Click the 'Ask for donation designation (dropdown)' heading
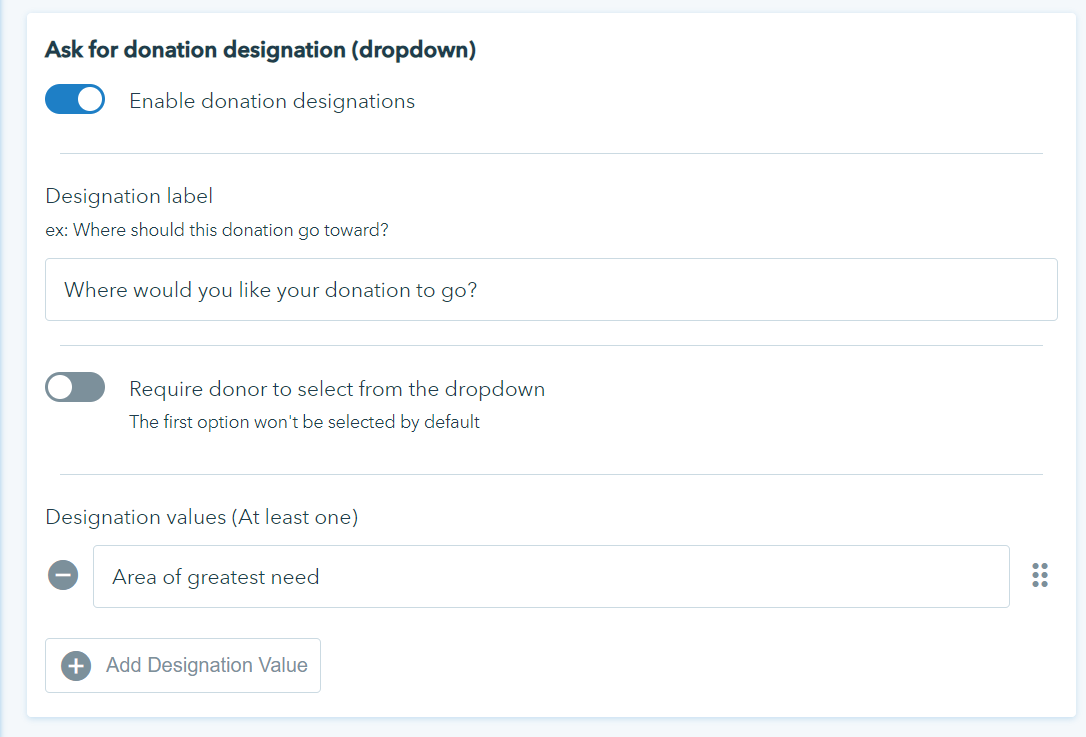 [260, 51]
